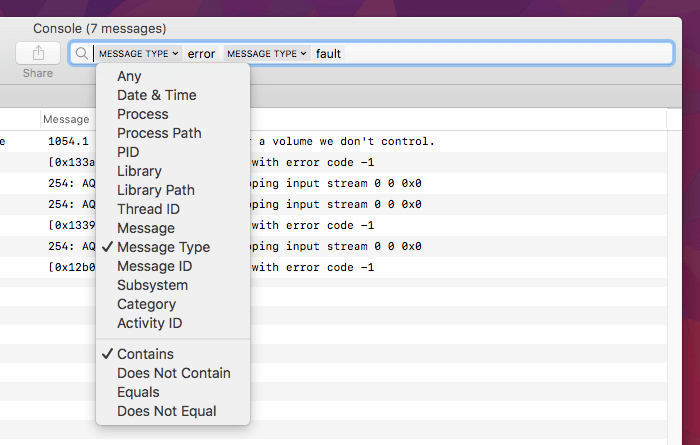Screen dimensions: 700x445
Task: Click the 'fault' search token text
Action: (328, 54)
